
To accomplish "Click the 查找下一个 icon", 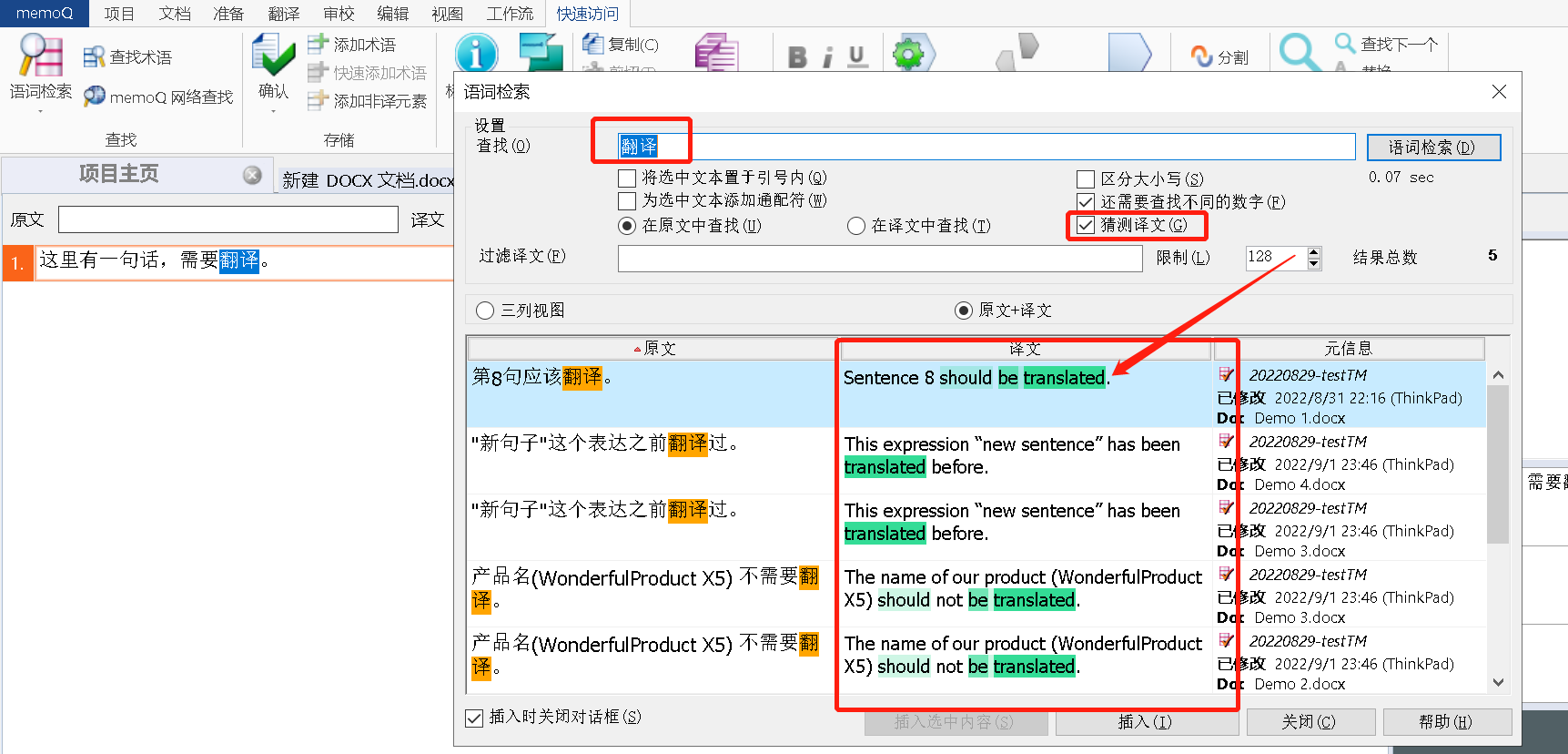I will point(1345,43).
